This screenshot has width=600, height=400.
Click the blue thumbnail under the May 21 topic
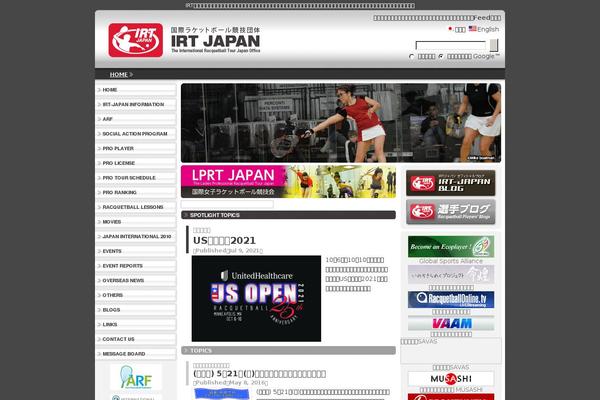(x=222, y=394)
